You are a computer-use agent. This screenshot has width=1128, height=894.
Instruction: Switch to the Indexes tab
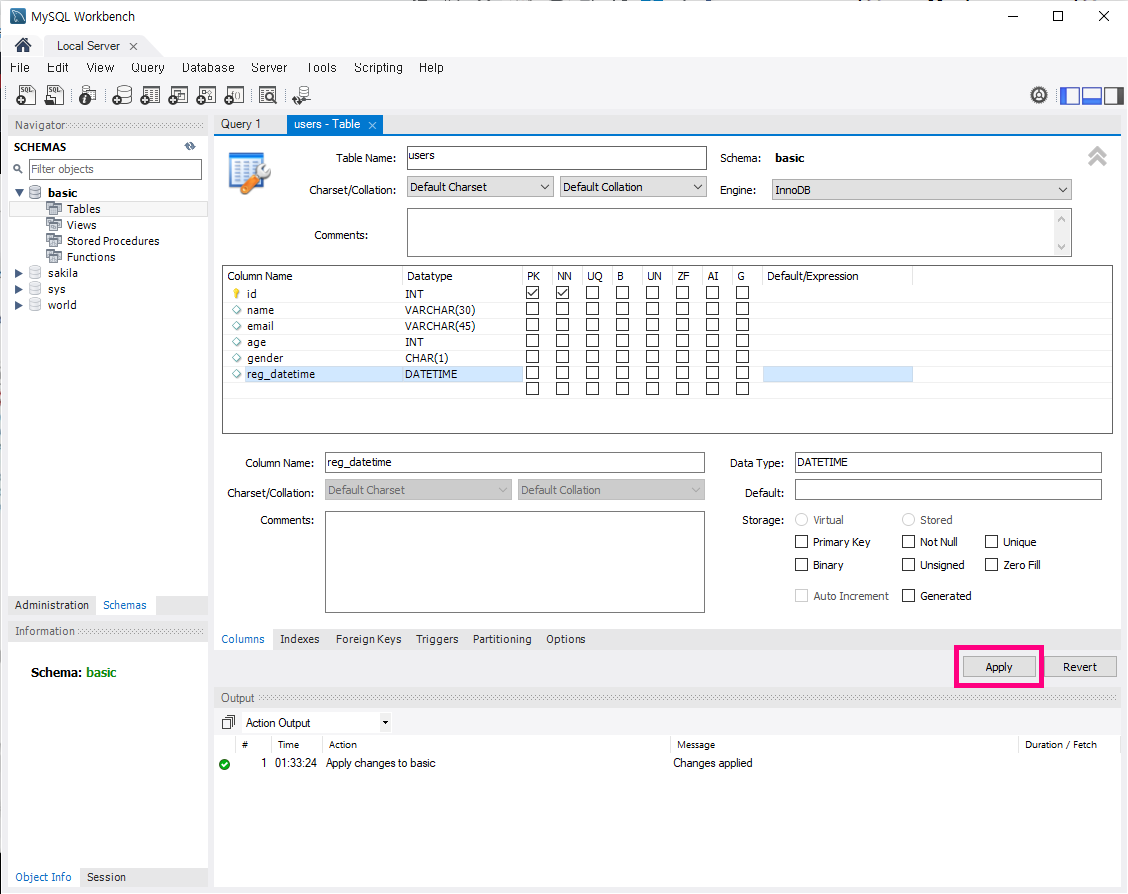[299, 639]
